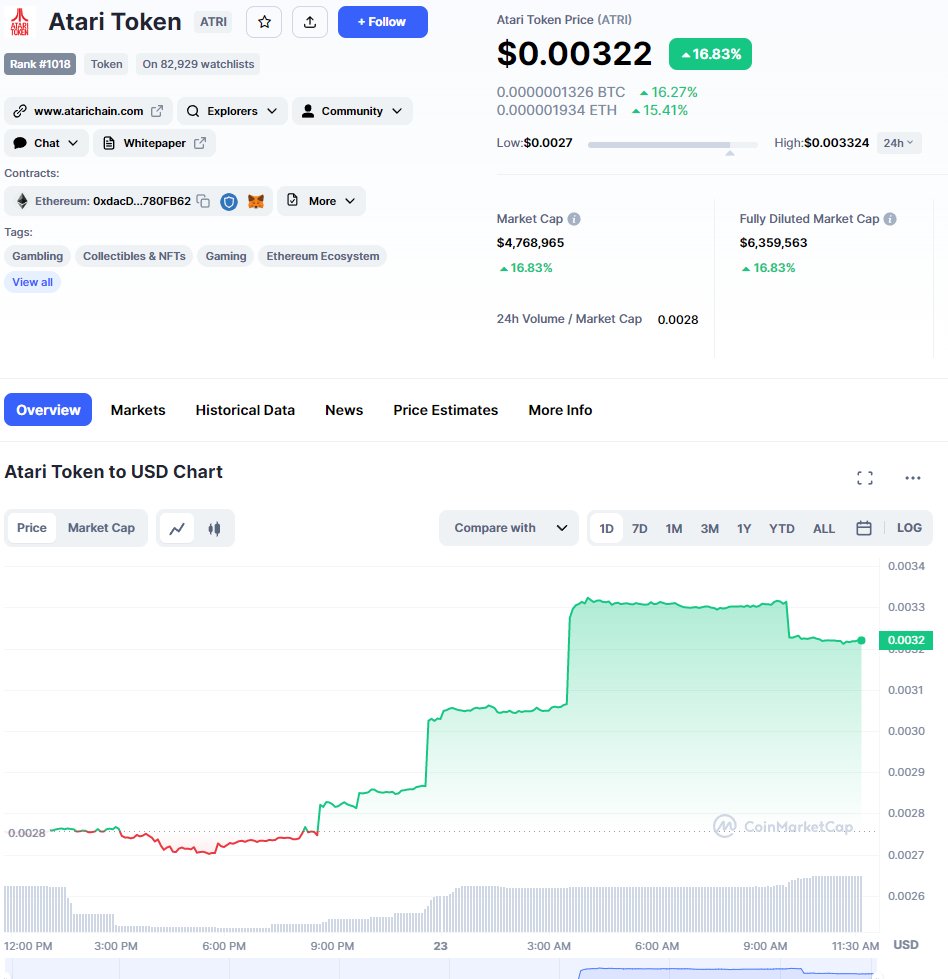Copy the Ethereum contract address
948x979 pixels.
tap(203, 201)
